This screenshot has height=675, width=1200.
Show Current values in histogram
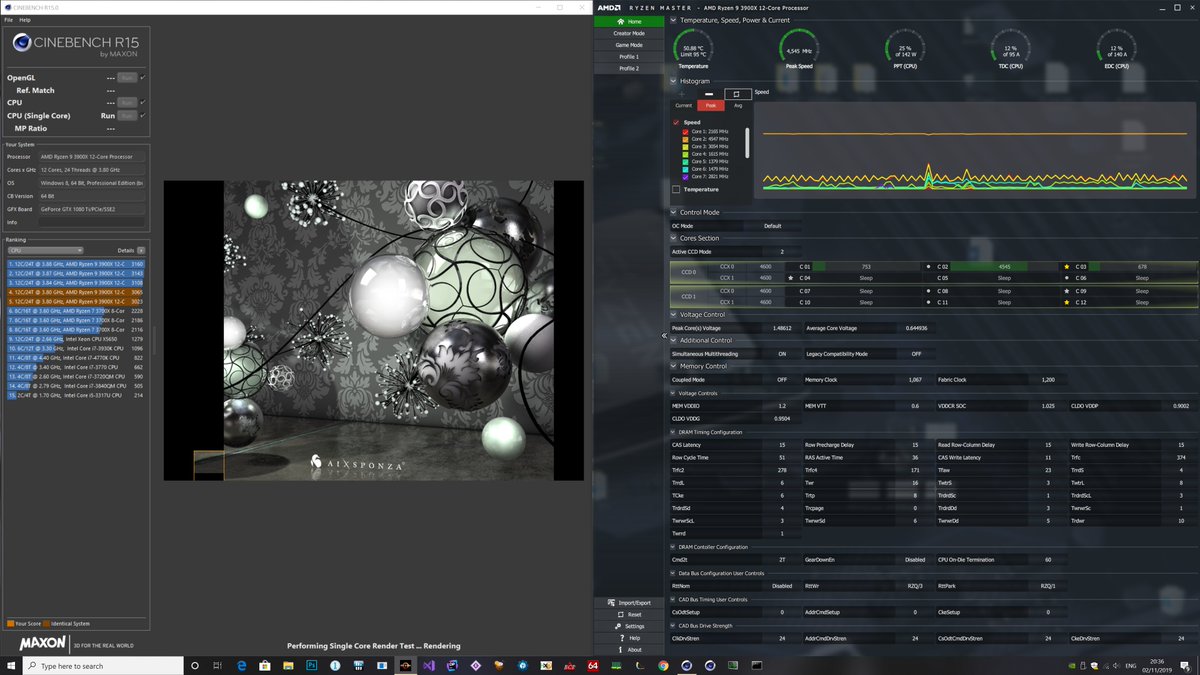[684, 105]
